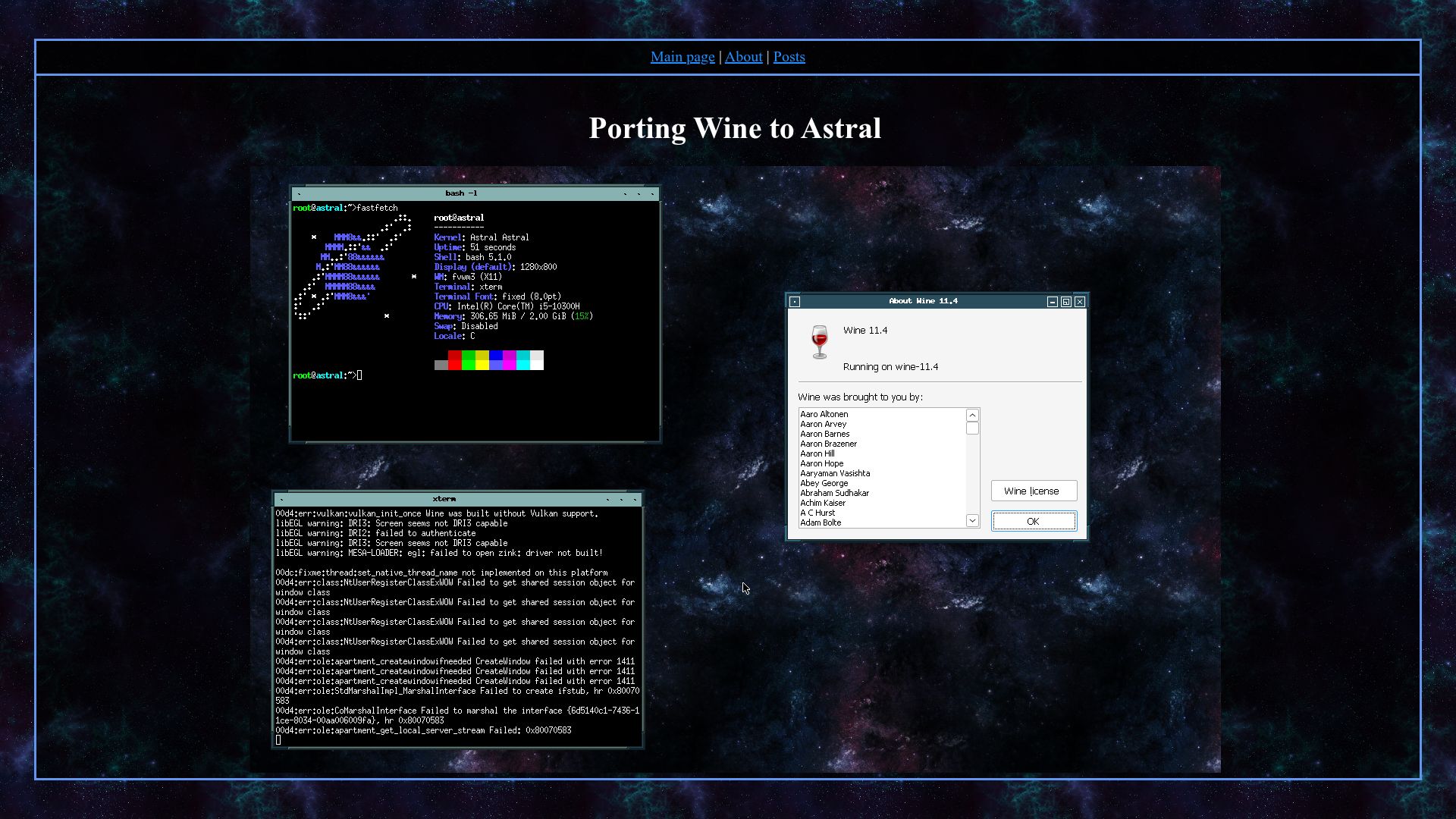The width and height of the screenshot is (1456, 819).
Task: Click the OK button in About Wine
Action: pos(1034,521)
